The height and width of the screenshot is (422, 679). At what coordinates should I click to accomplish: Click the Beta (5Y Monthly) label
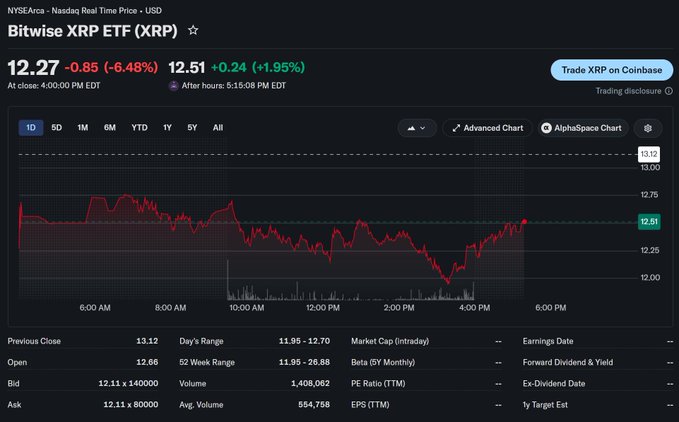coord(383,362)
